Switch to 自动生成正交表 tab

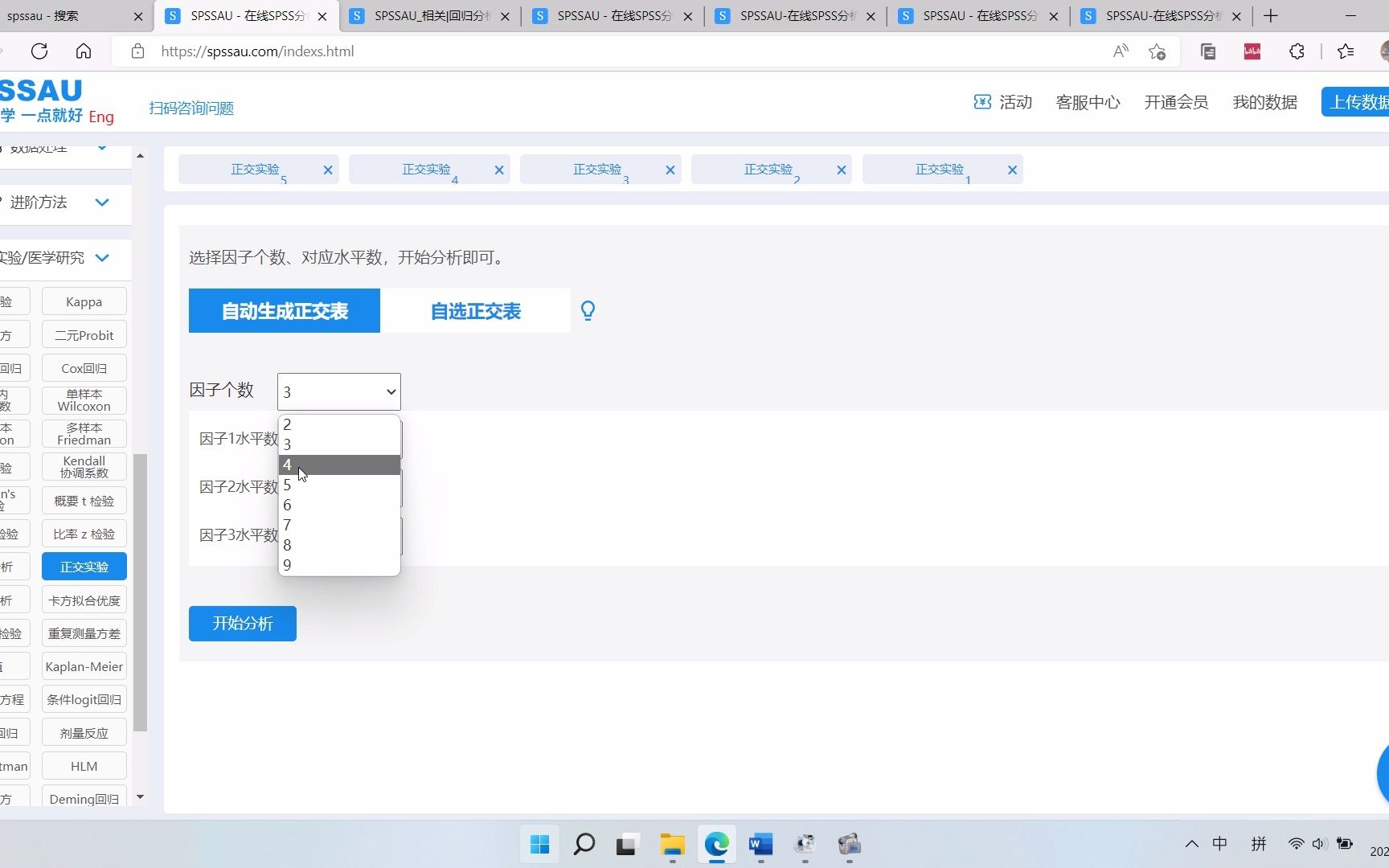(x=285, y=311)
